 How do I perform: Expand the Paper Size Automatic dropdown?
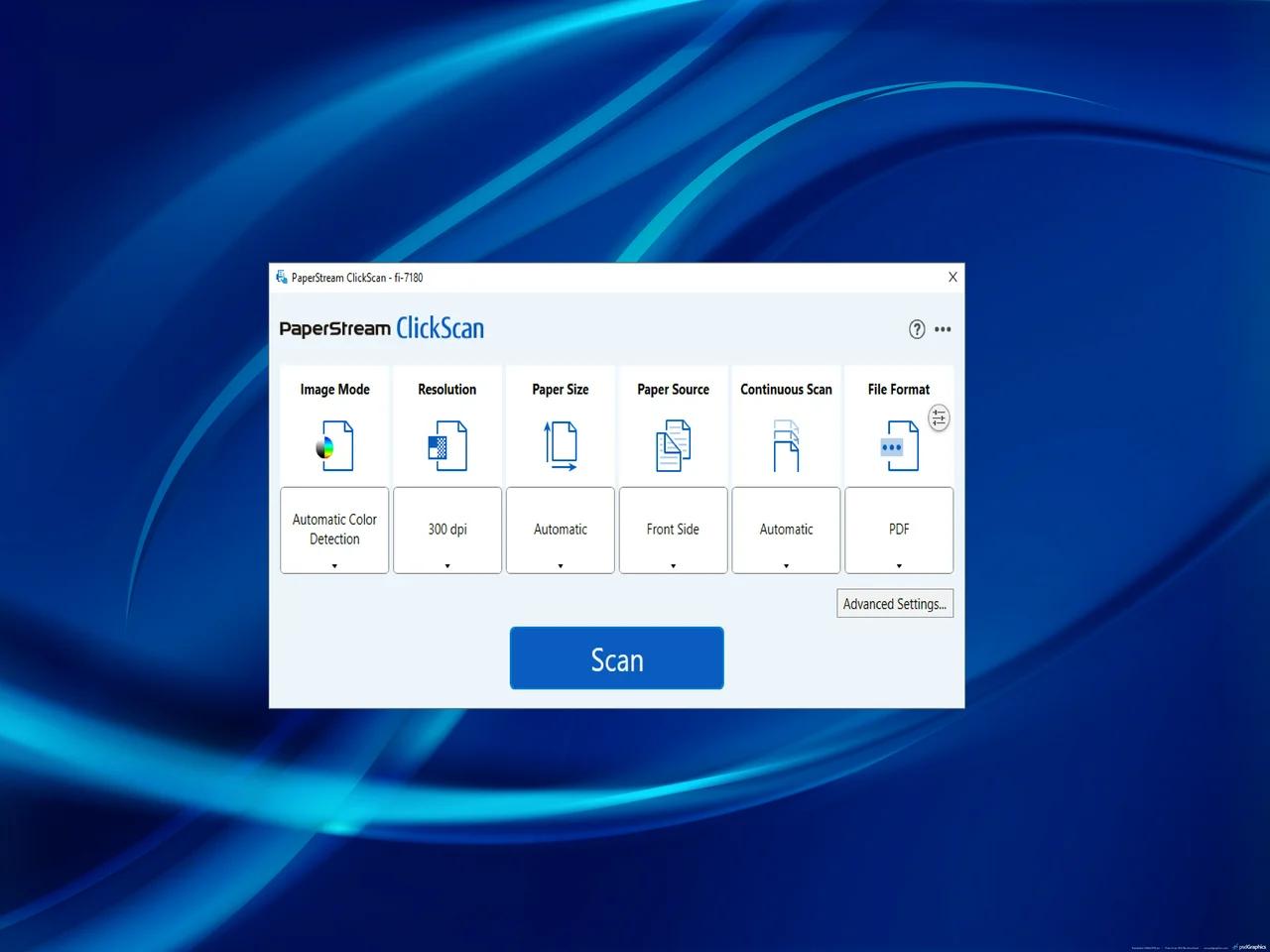point(561,531)
